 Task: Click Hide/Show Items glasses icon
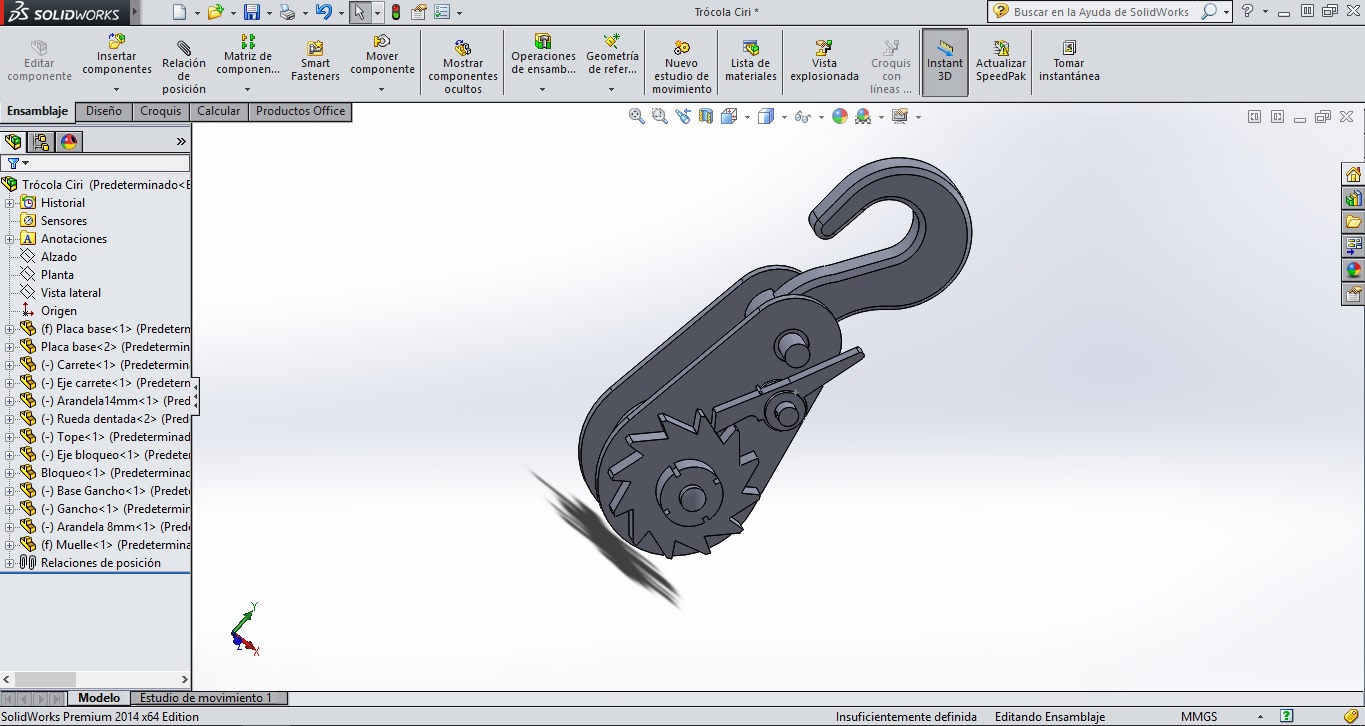[802, 116]
